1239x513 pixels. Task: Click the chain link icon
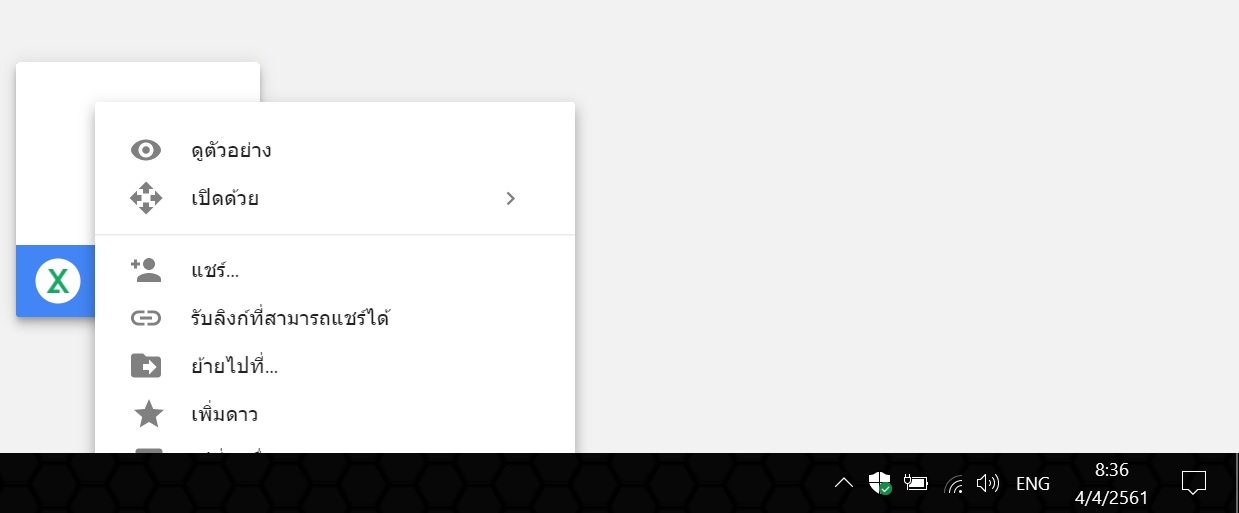point(146,319)
